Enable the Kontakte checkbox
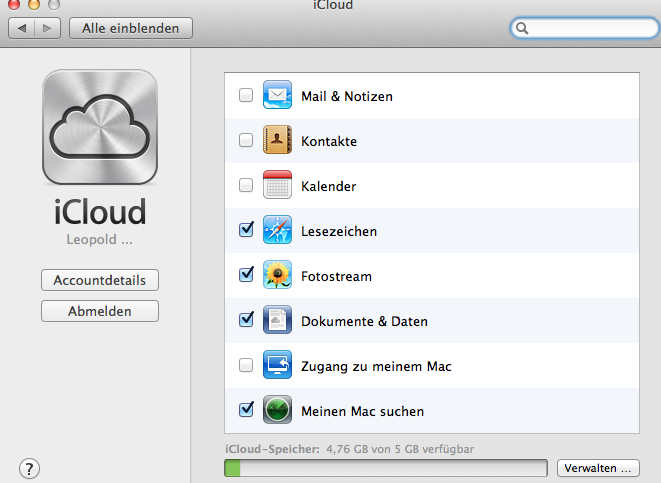661x483 pixels. 246,140
